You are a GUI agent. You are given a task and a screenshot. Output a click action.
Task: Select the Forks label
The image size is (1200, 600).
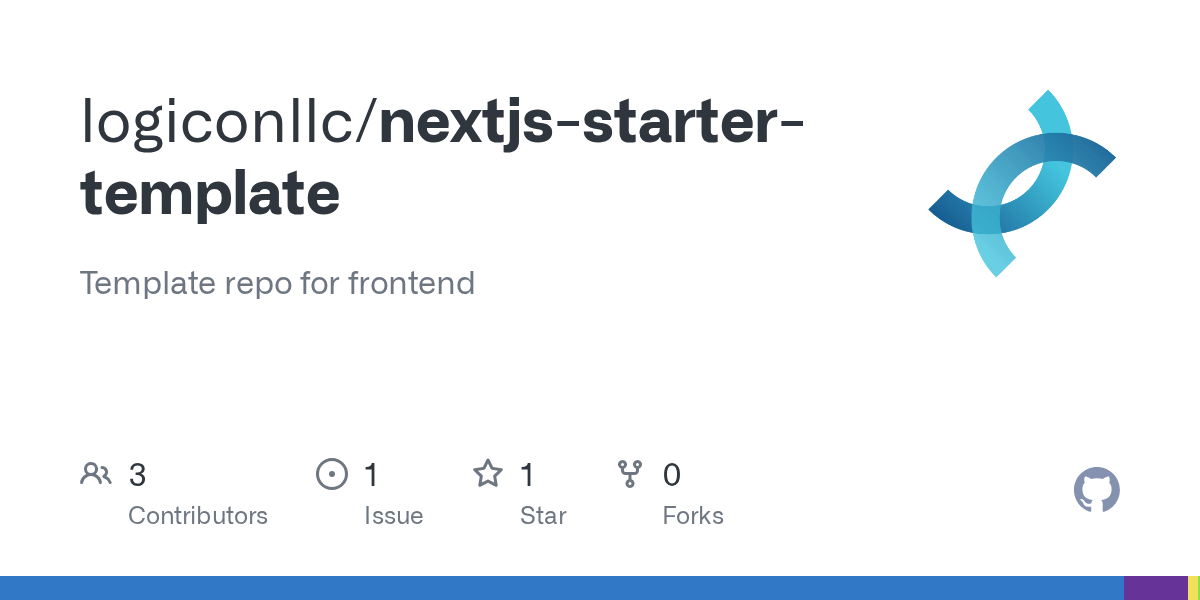click(x=693, y=516)
